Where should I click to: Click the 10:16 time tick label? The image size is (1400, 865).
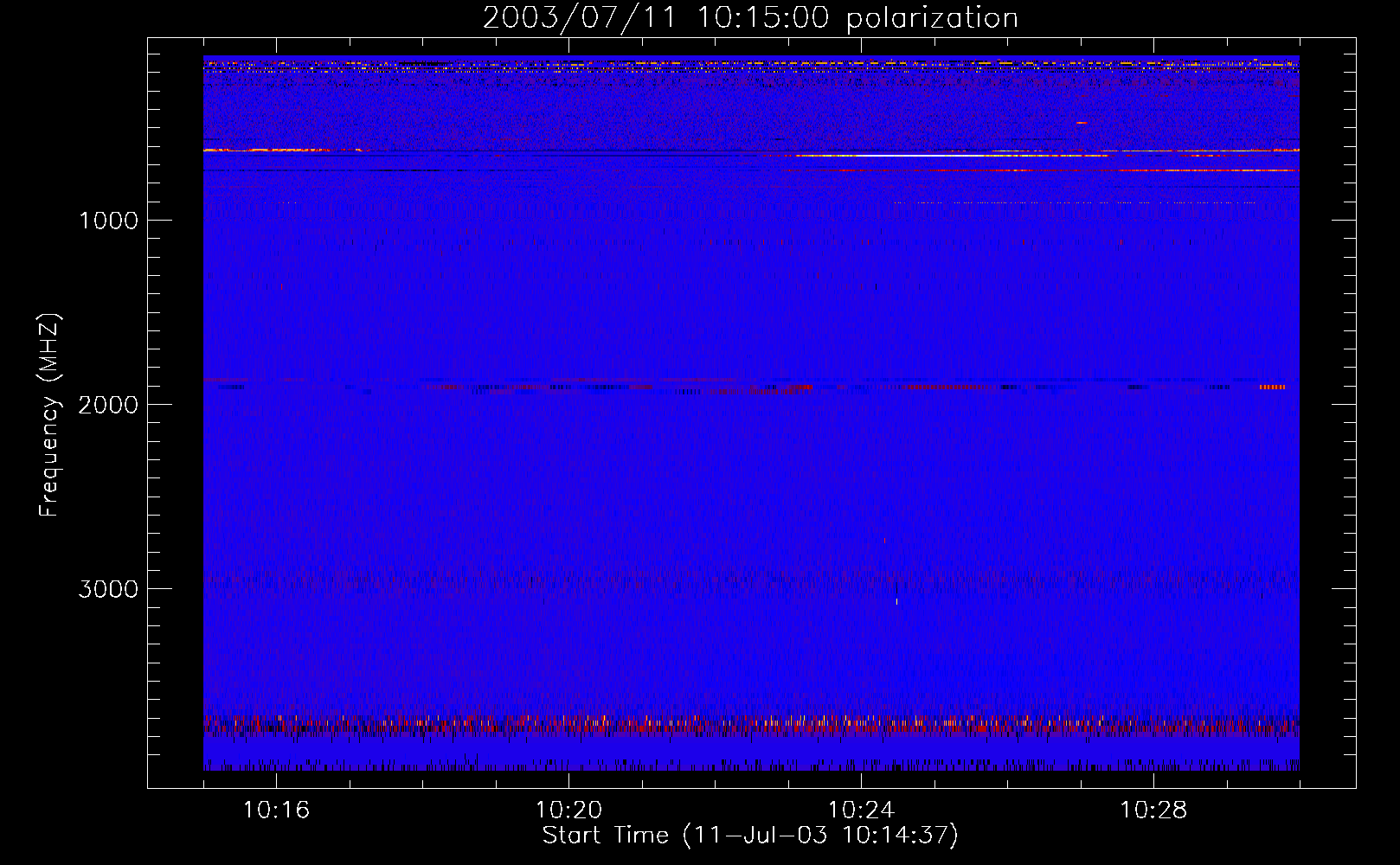click(276, 811)
